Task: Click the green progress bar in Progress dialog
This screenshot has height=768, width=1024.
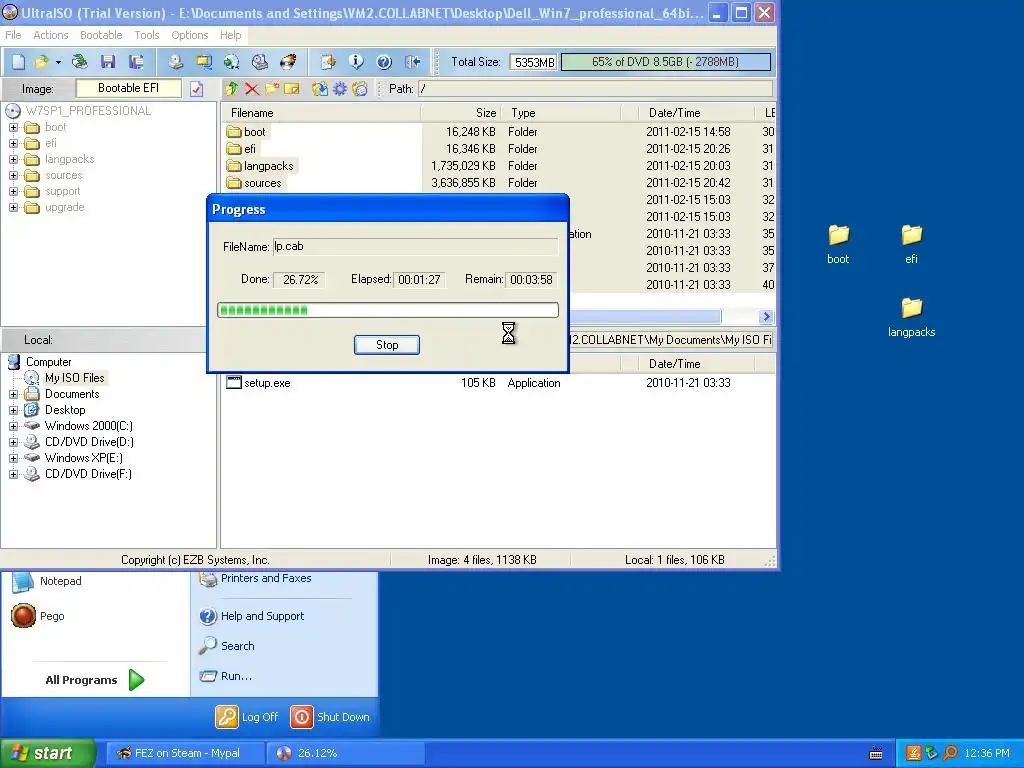Action: point(388,310)
